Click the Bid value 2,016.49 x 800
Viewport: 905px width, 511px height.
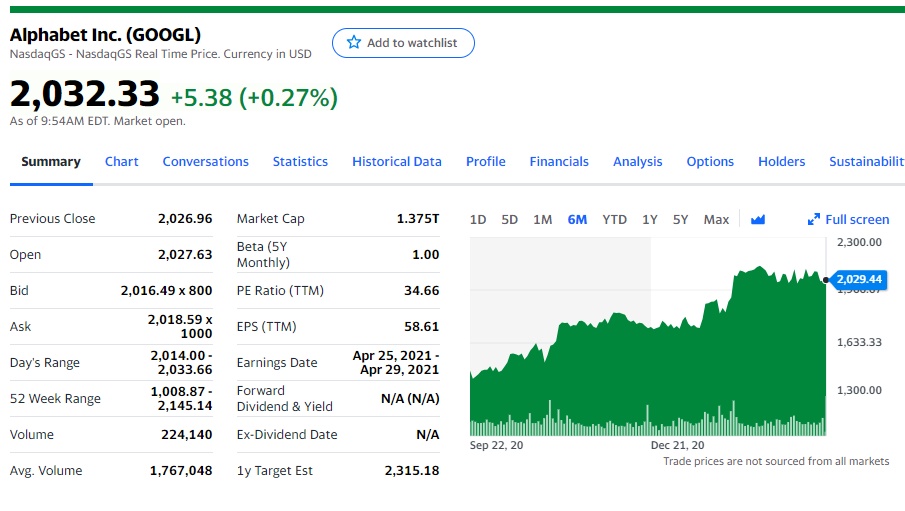coord(166,290)
